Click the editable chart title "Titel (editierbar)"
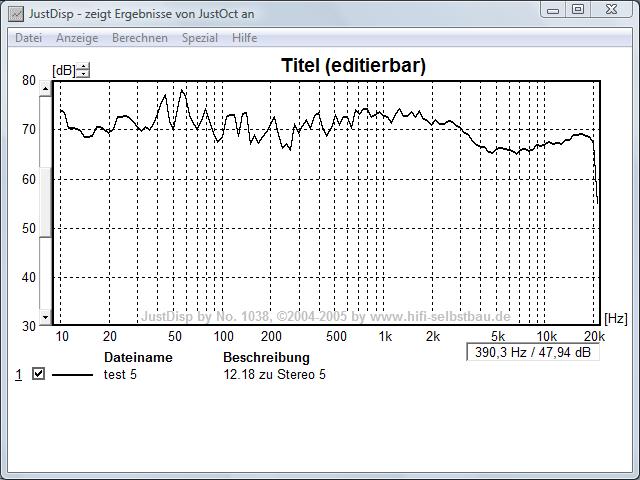This screenshot has height=480, width=640. [x=354, y=66]
